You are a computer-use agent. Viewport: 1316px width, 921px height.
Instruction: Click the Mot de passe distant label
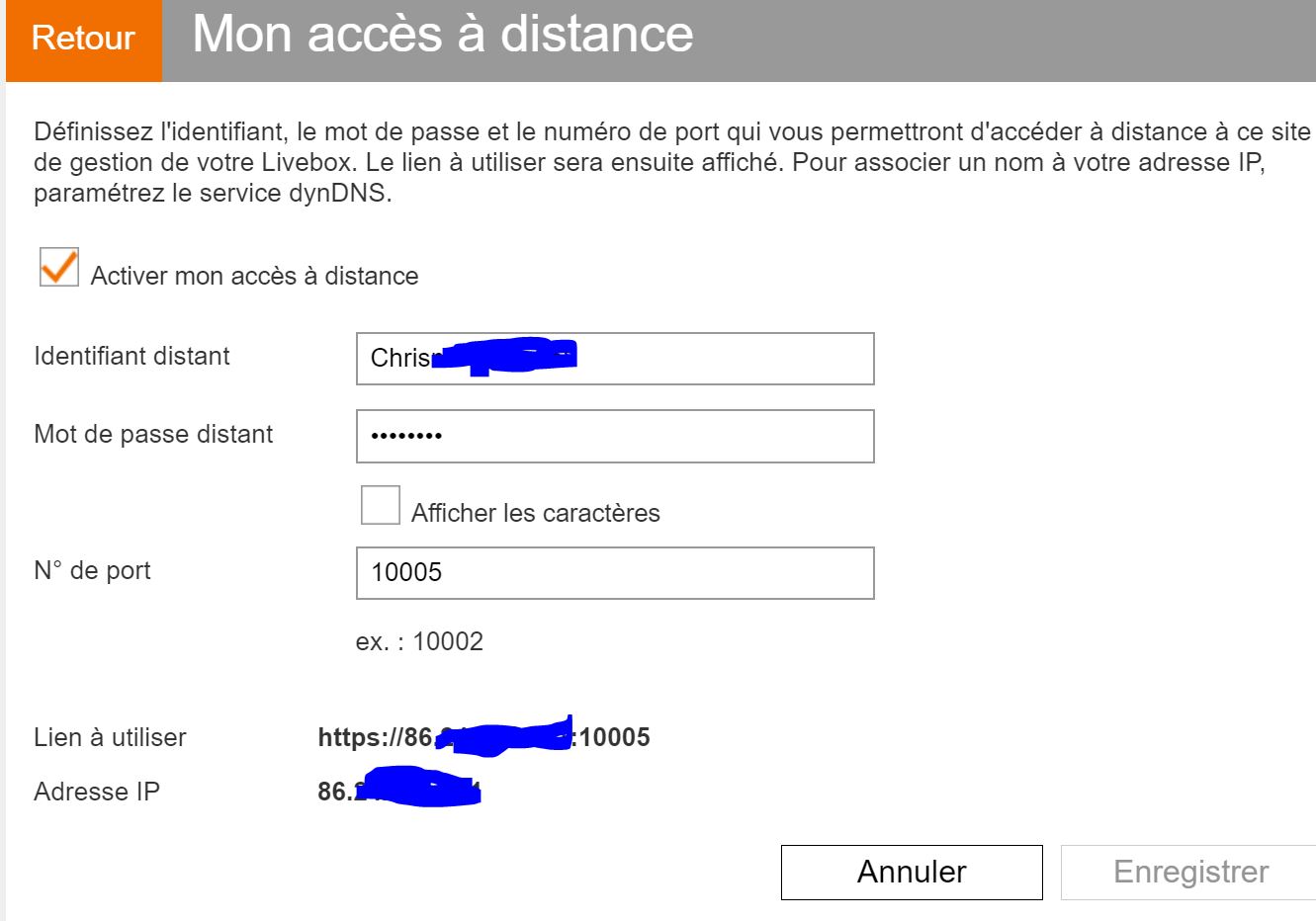(x=153, y=434)
